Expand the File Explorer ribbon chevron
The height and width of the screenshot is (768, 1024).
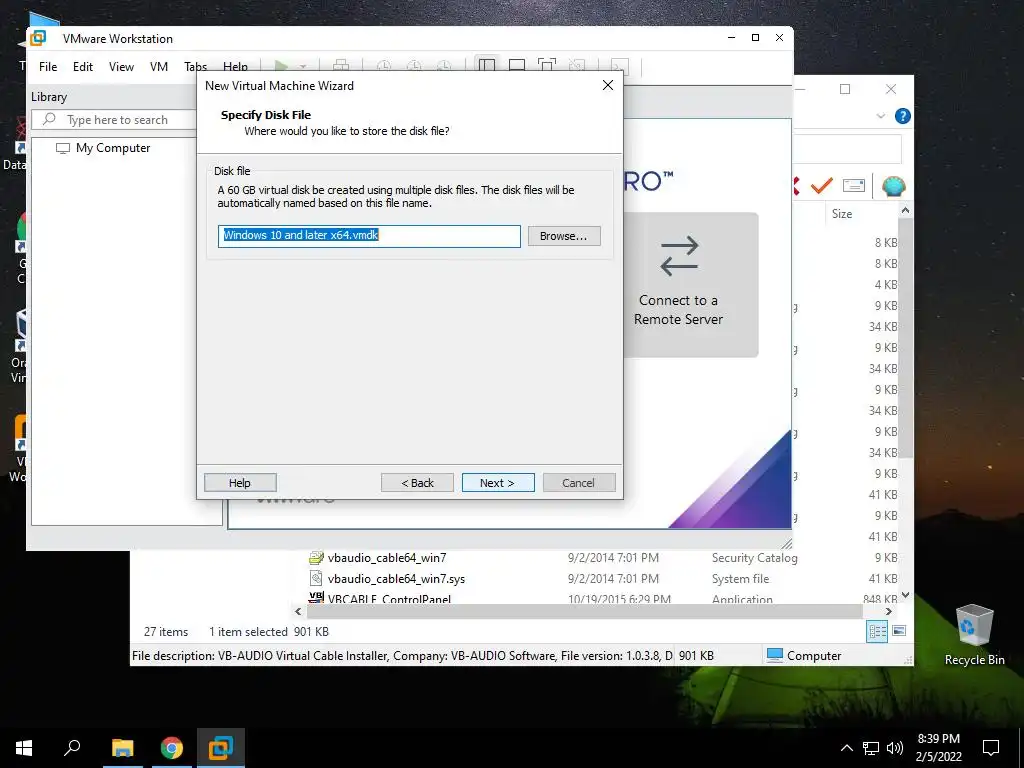[880, 116]
